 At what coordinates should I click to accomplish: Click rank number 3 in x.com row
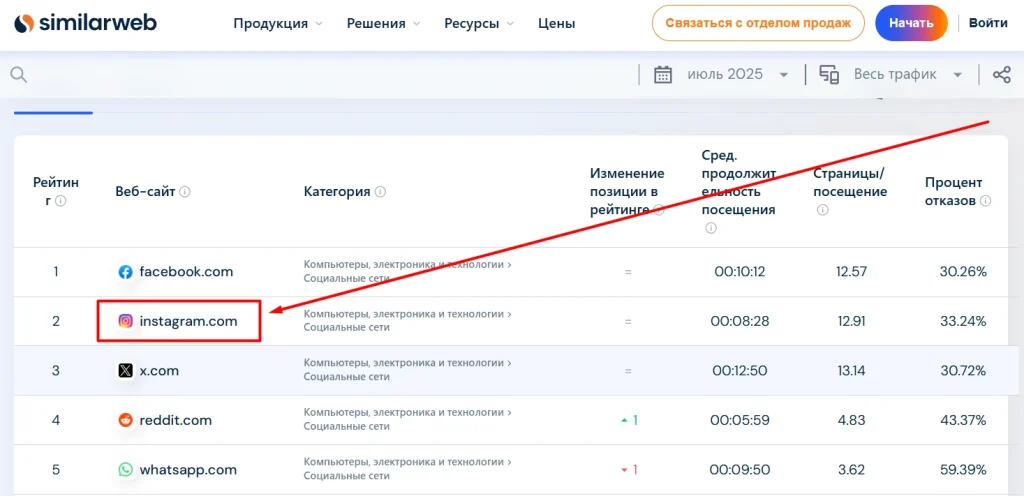pyautogui.click(x=56, y=371)
